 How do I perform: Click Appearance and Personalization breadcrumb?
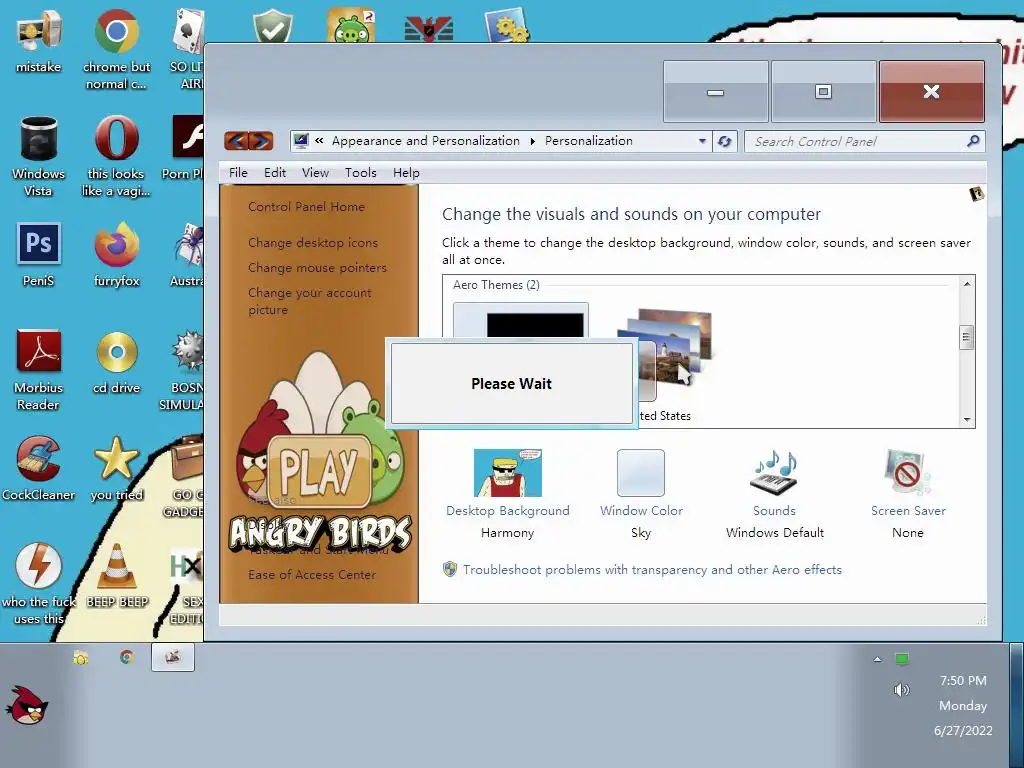coord(426,140)
